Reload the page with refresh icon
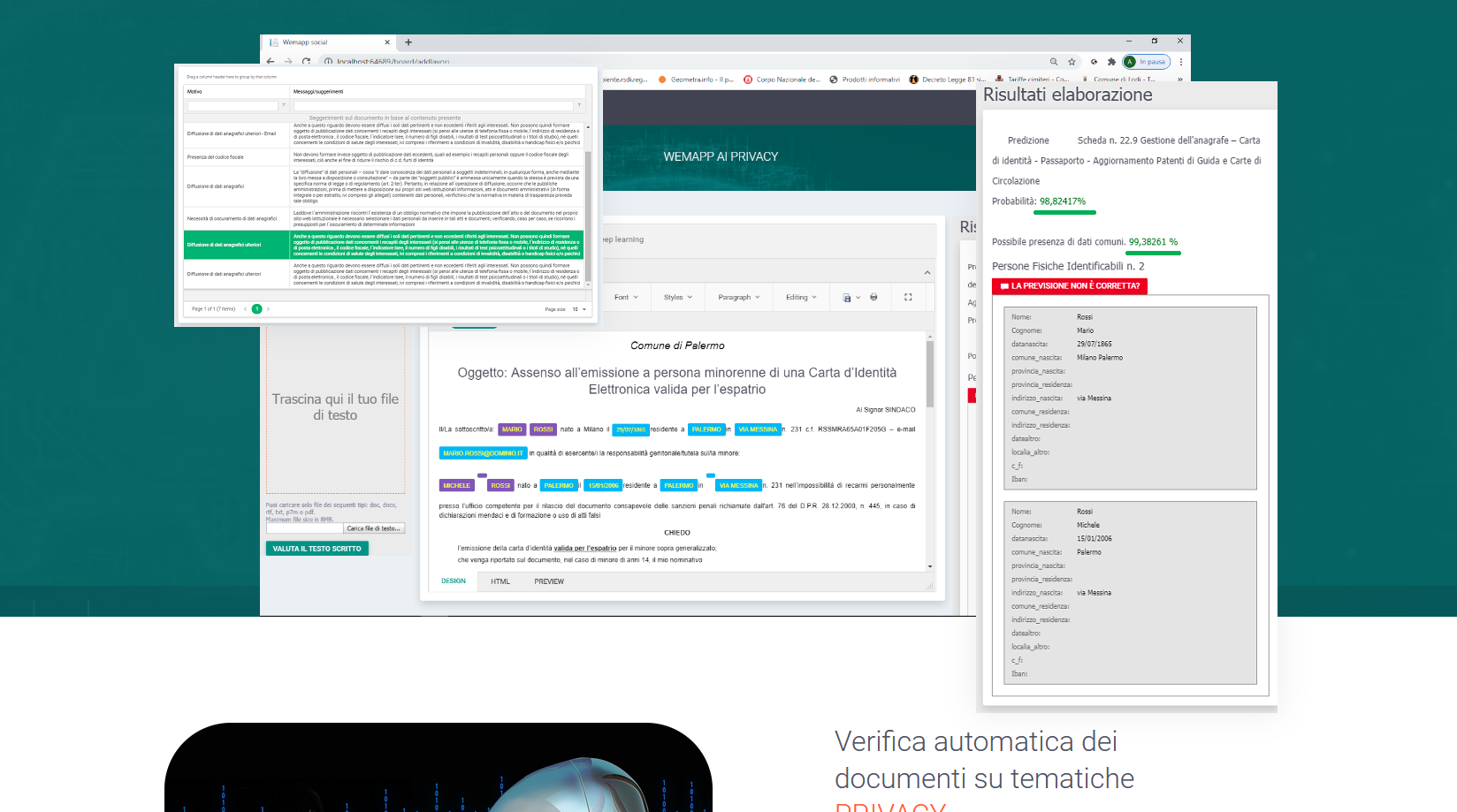The width and height of the screenshot is (1457, 812). (x=306, y=61)
